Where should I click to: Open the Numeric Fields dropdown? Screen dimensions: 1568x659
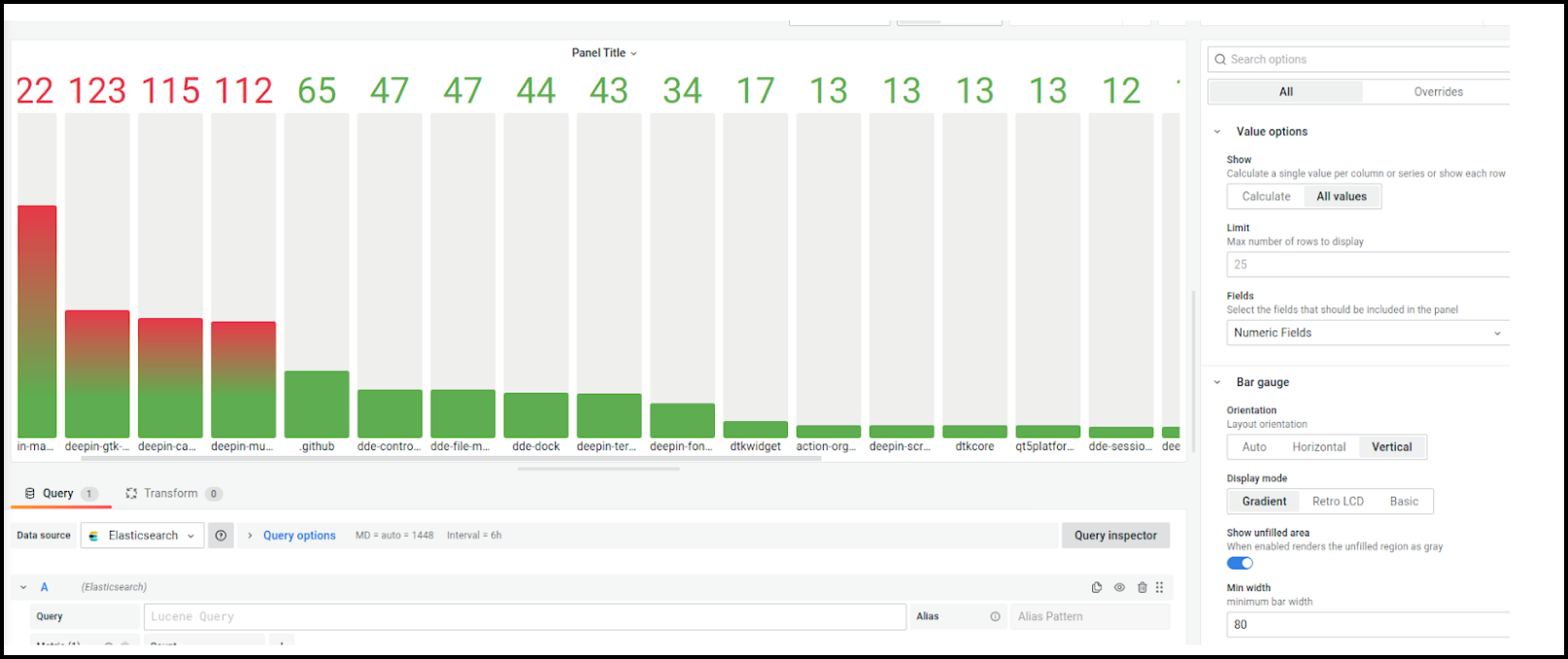(x=1367, y=332)
